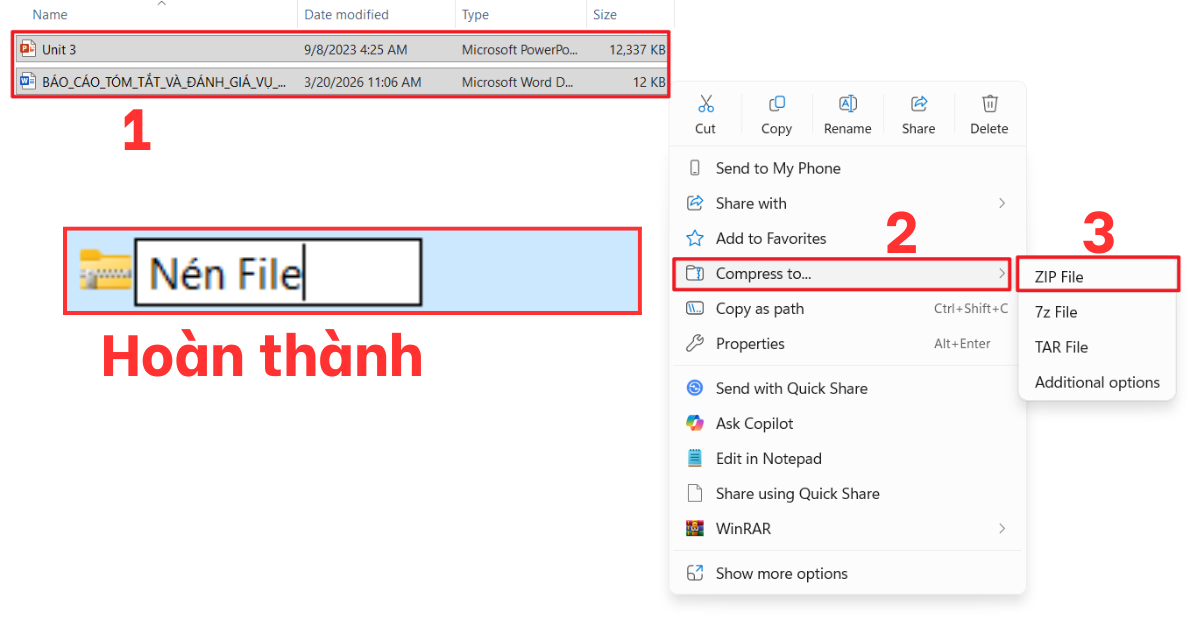Click the Ctrl+Shift+C shortcut text
The width and height of the screenshot is (1200, 630).
971,308
